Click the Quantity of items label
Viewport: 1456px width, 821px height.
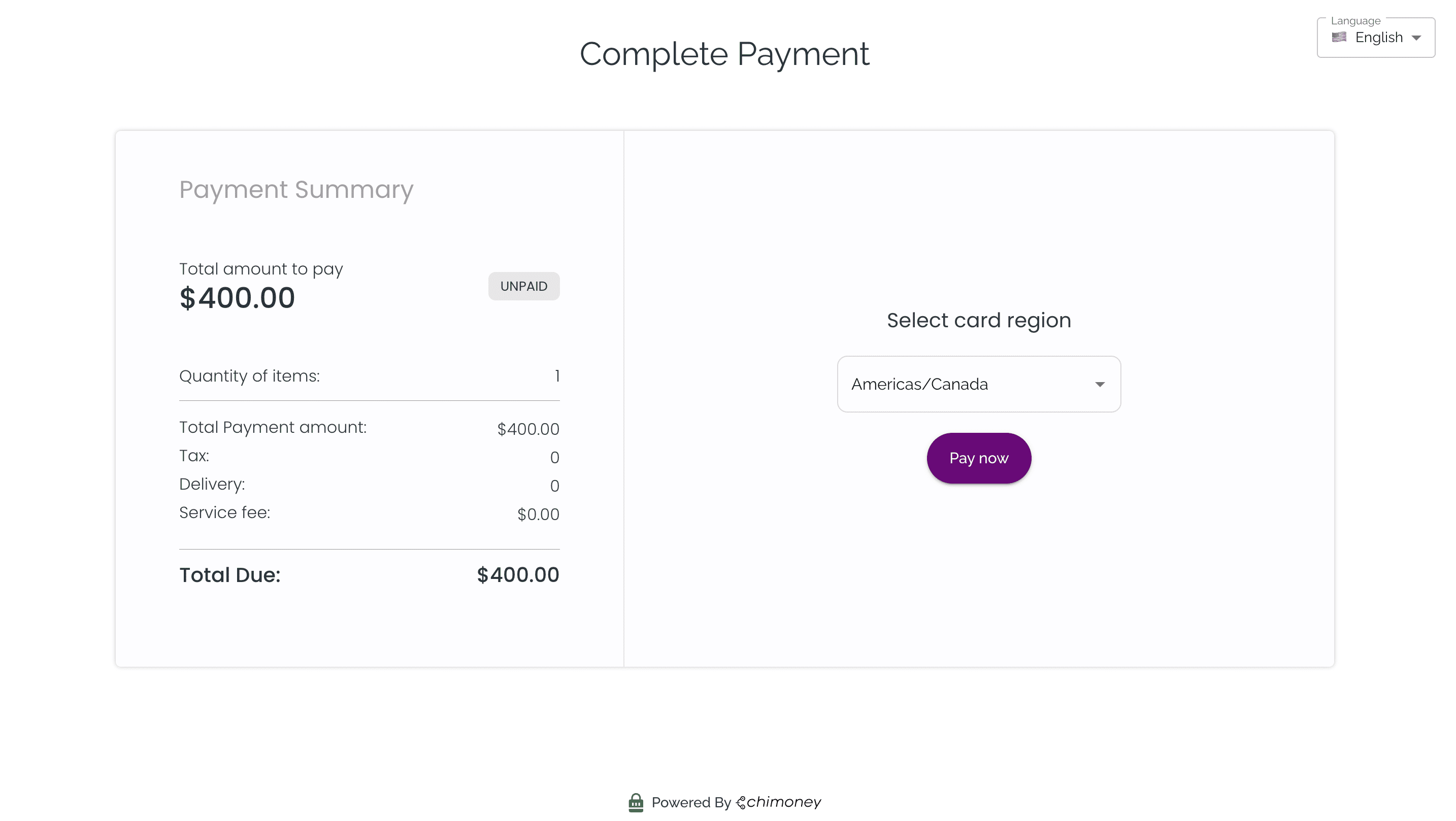(x=249, y=377)
